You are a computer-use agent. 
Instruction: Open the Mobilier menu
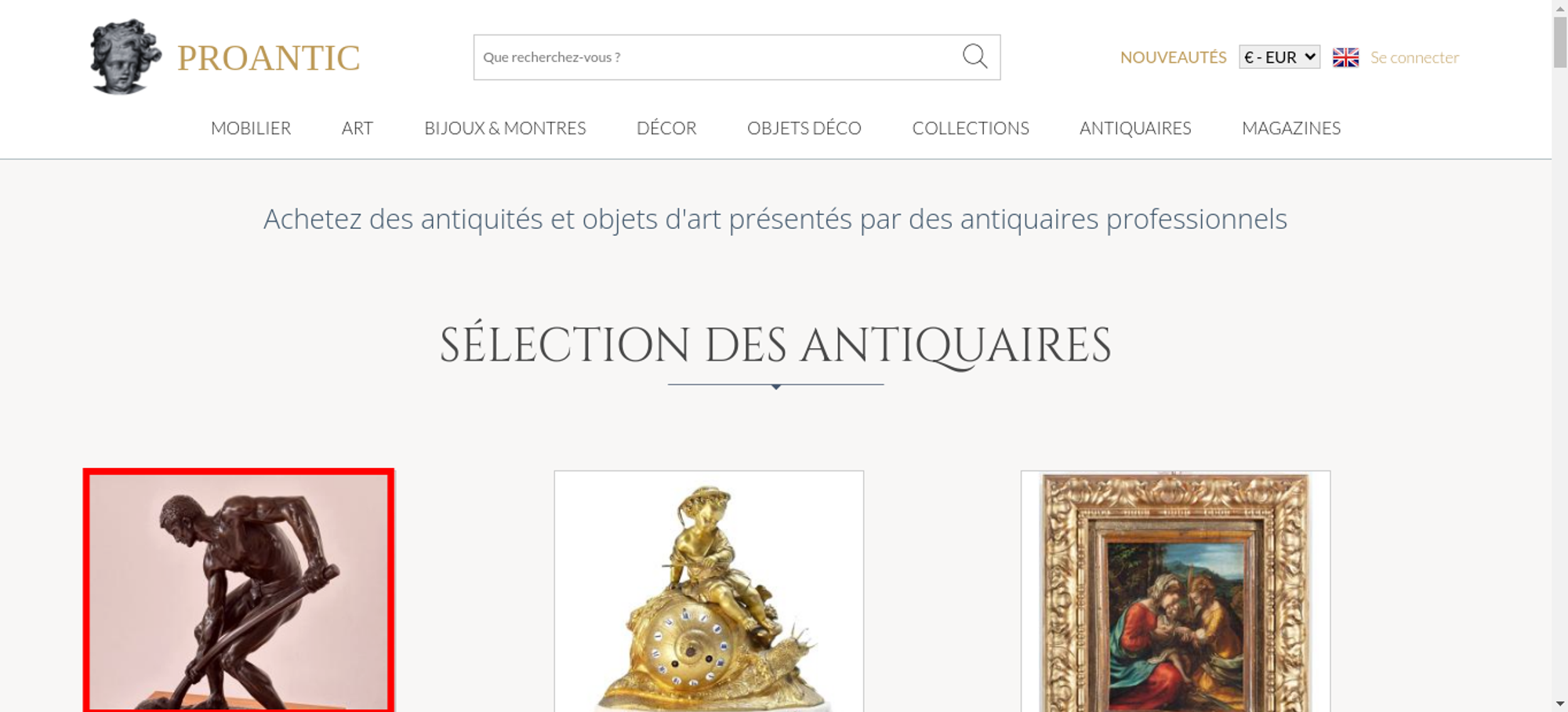251,128
